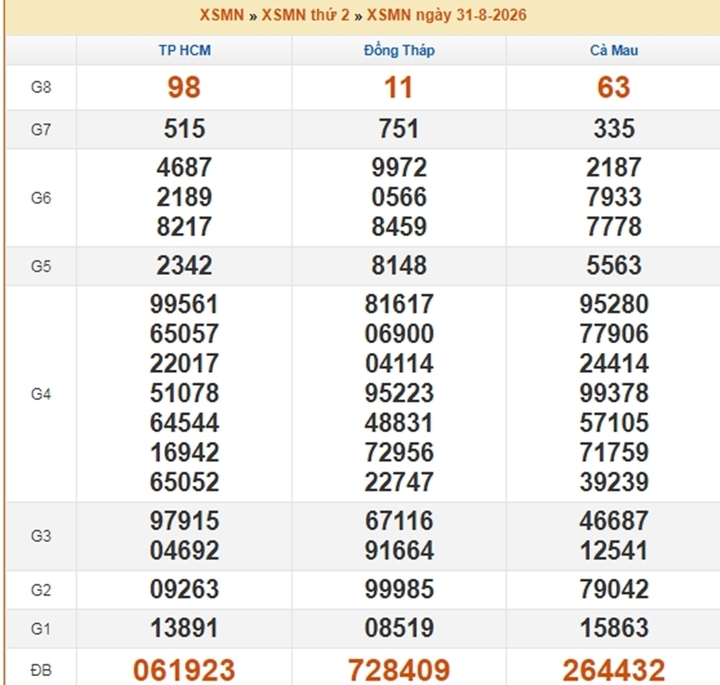This screenshot has height=685, width=720.
Task: Select G4 number 16942
Action: click(x=184, y=453)
